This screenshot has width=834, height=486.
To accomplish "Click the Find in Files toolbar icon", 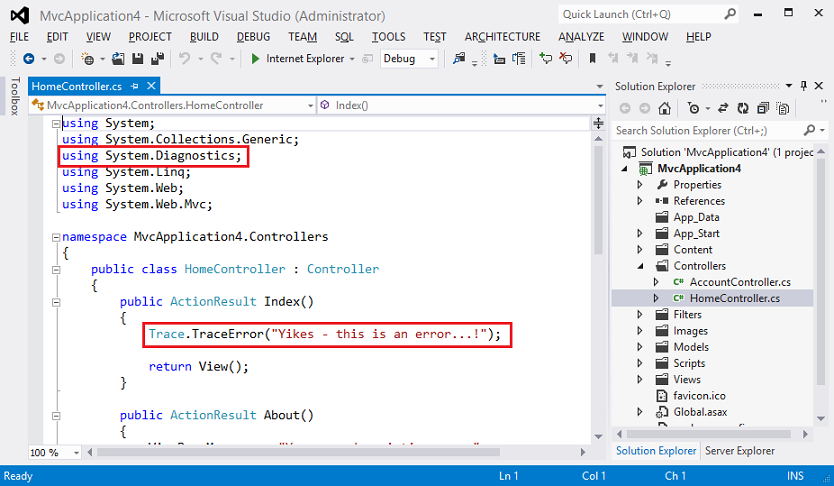I will 459,58.
